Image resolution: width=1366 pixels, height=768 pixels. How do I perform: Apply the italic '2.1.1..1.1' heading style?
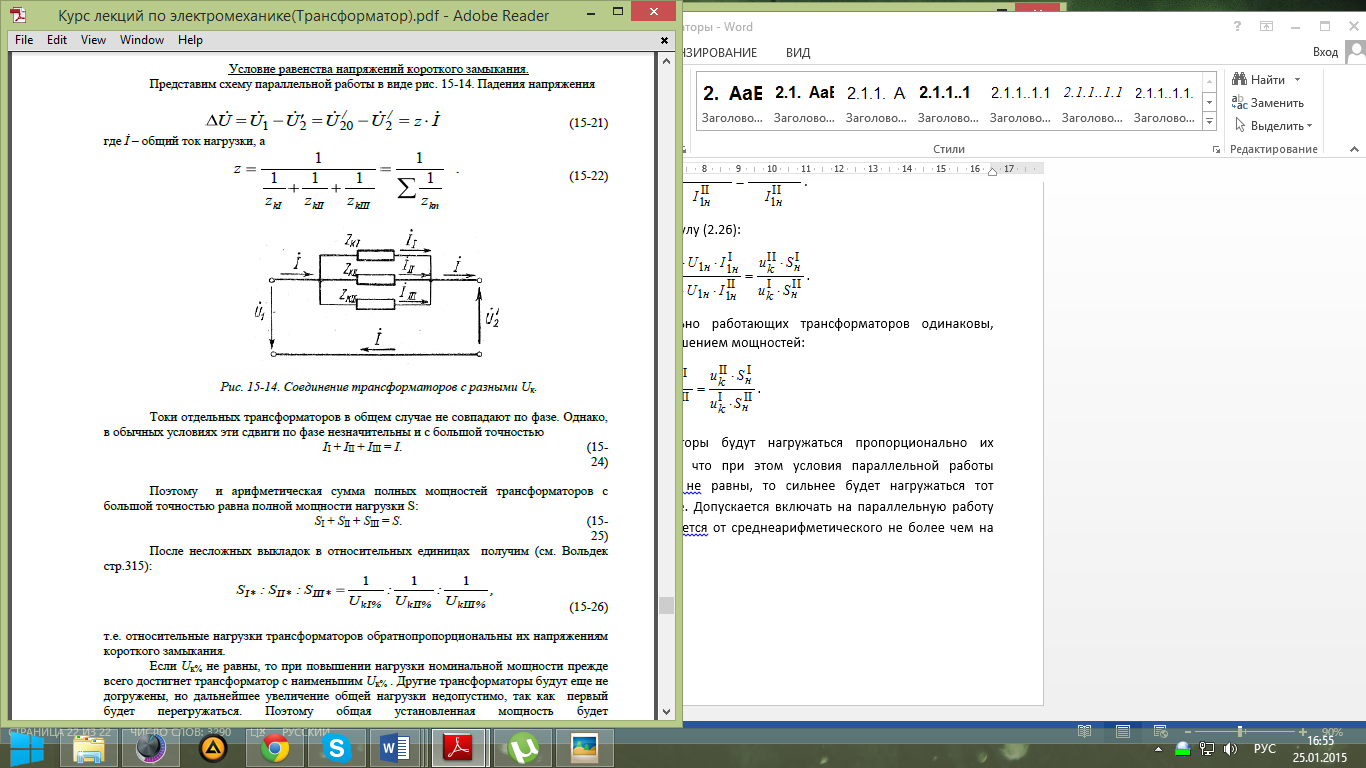[x=1092, y=103]
